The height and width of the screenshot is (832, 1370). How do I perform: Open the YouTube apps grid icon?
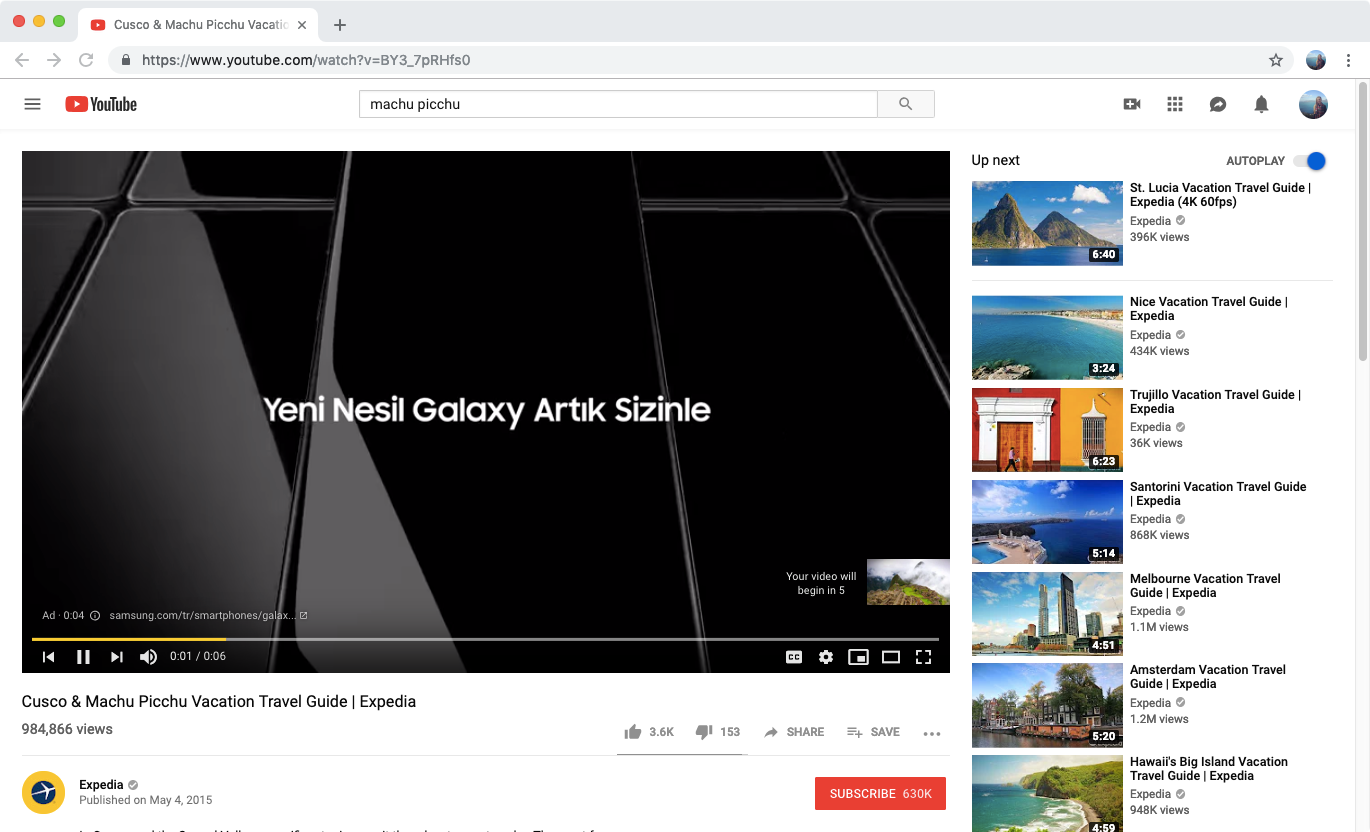[1175, 104]
